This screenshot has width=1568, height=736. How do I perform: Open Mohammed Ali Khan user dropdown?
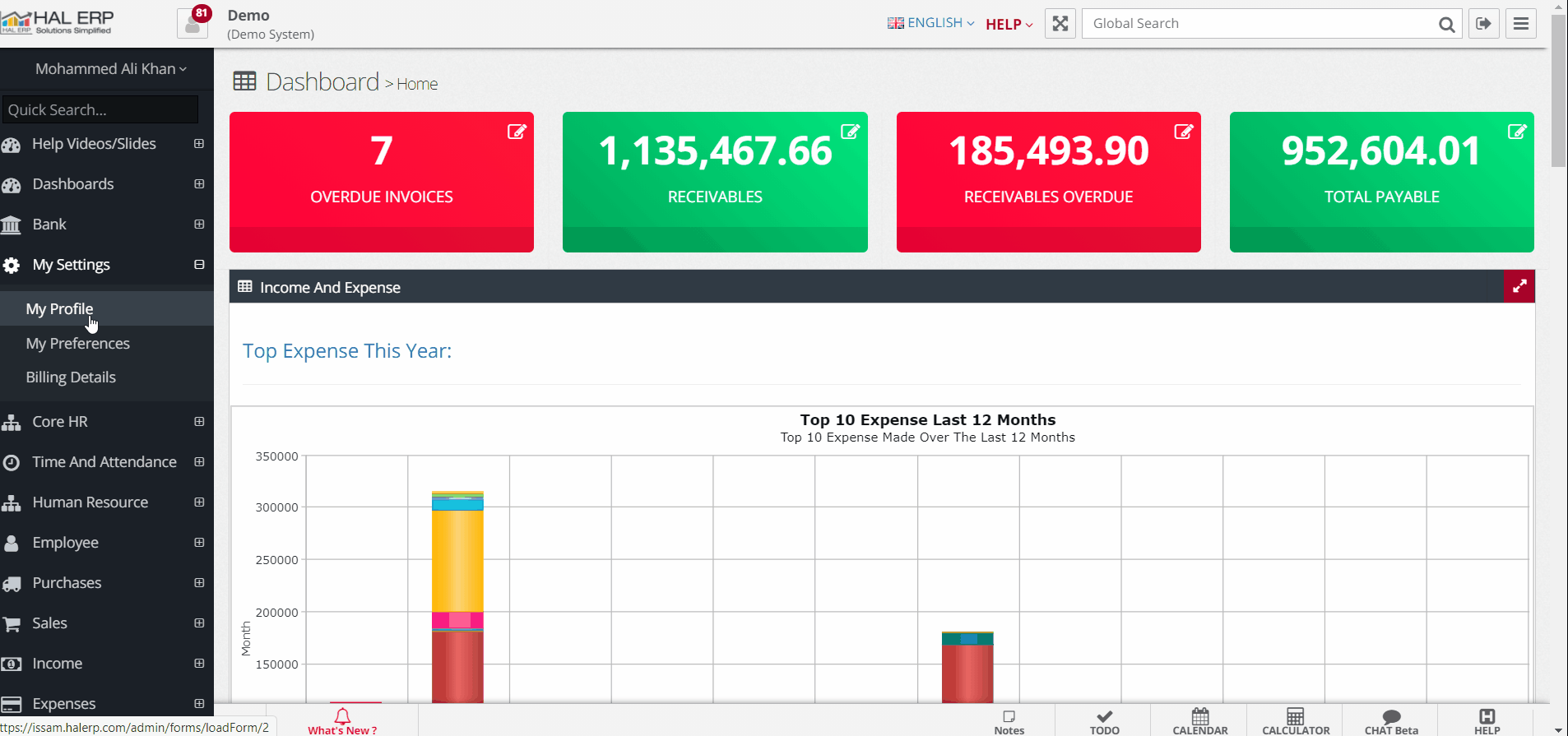[x=111, y=69]
